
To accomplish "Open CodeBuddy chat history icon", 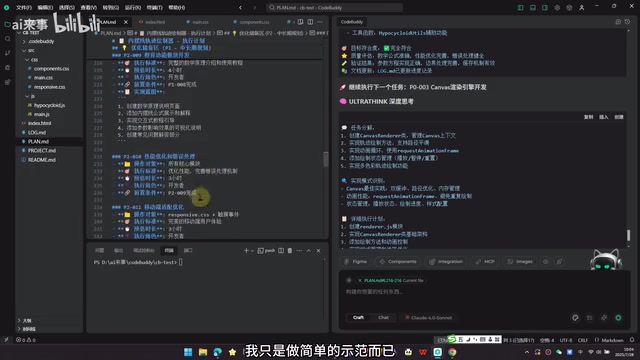I will pos(627,22).
